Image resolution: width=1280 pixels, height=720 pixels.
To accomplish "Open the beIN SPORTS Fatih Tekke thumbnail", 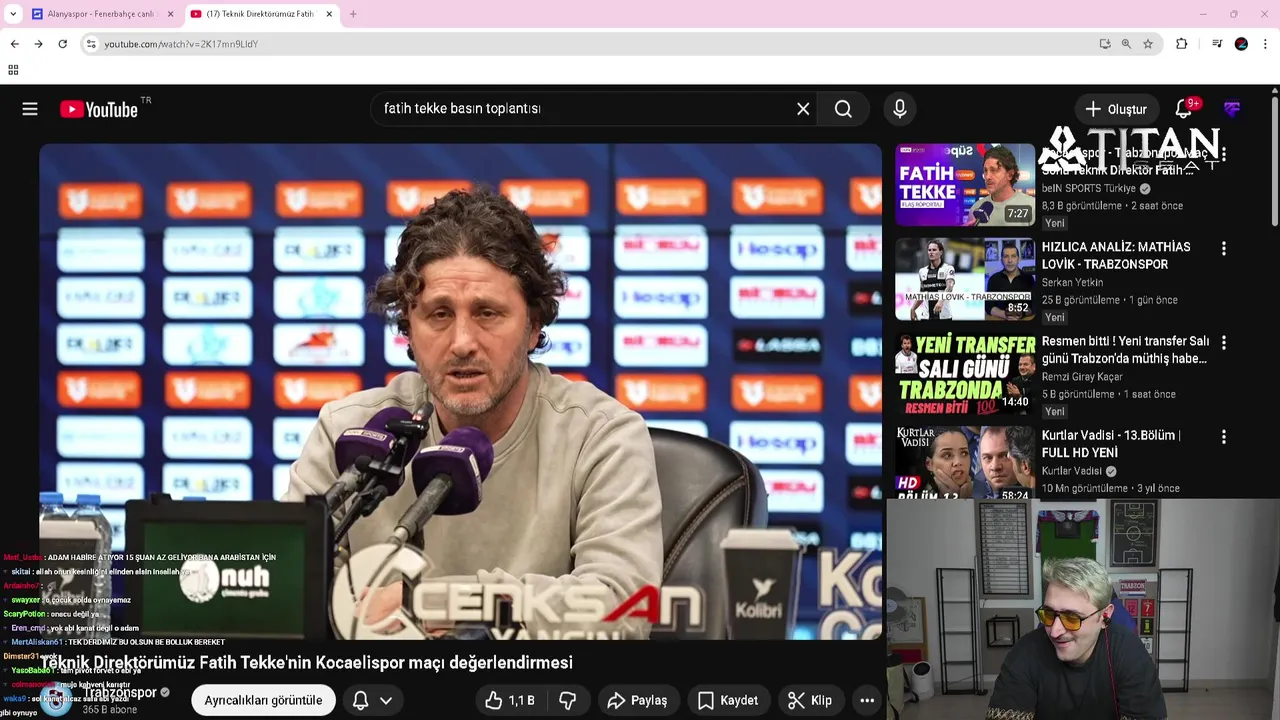I will 965,184.
